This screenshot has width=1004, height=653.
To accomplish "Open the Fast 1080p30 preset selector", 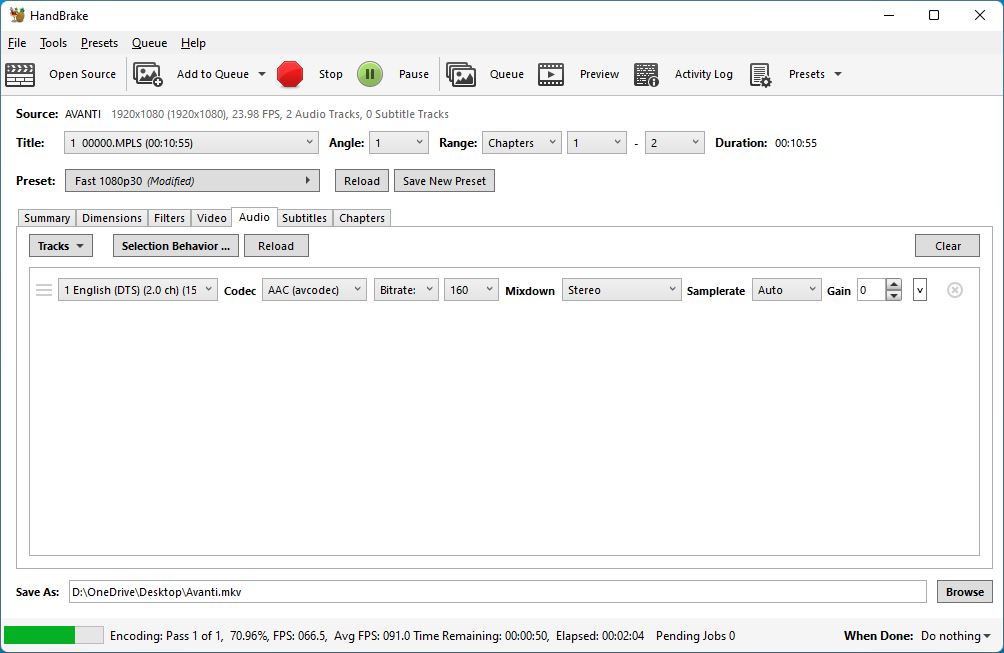I will [x=192, y=181].
